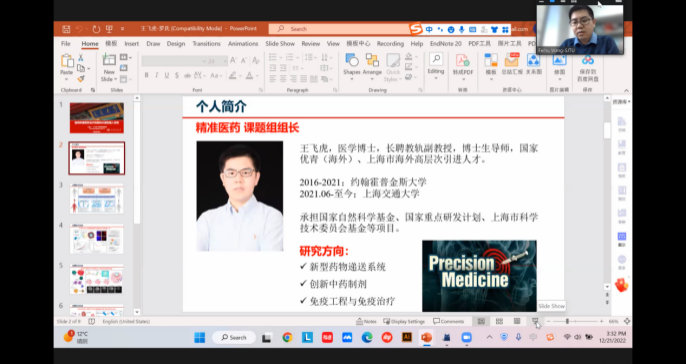Select slide 4 thumbnail in panel
This screenshot has width=687, height=364.
click(97, 239)
